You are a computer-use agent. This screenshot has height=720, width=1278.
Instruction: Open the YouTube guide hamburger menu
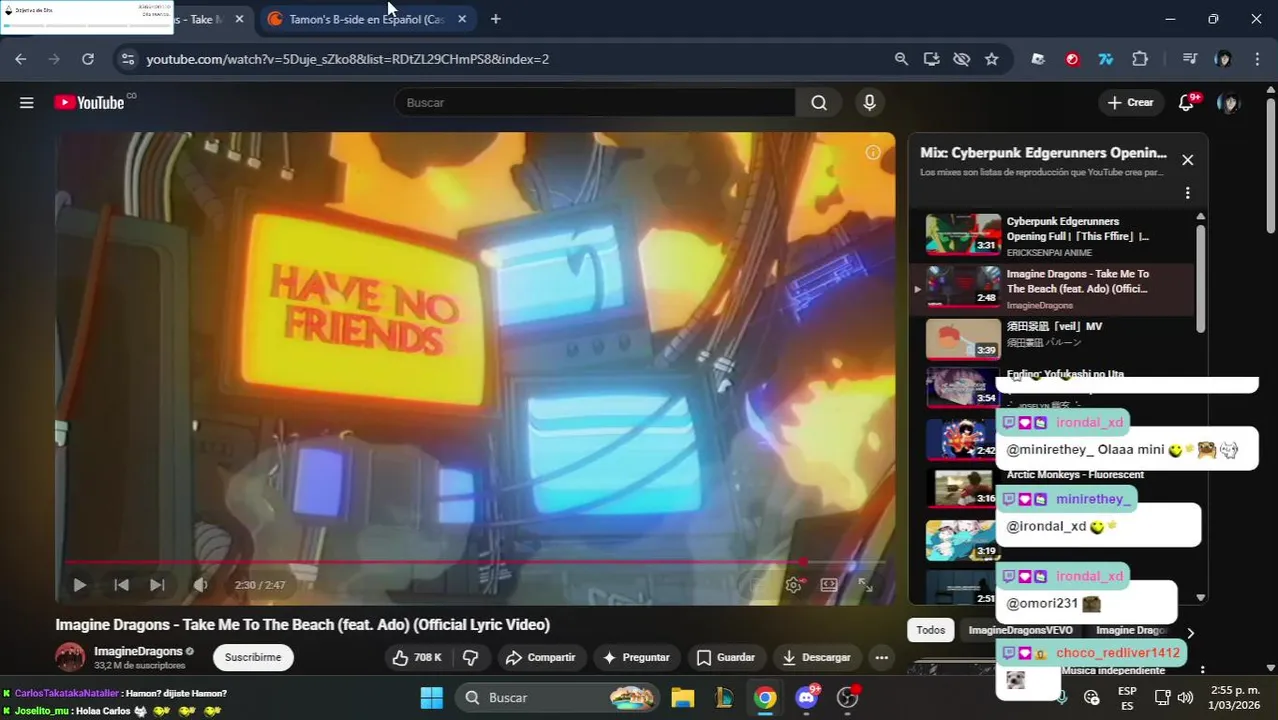pyautogui.click(x=27, y=102)
